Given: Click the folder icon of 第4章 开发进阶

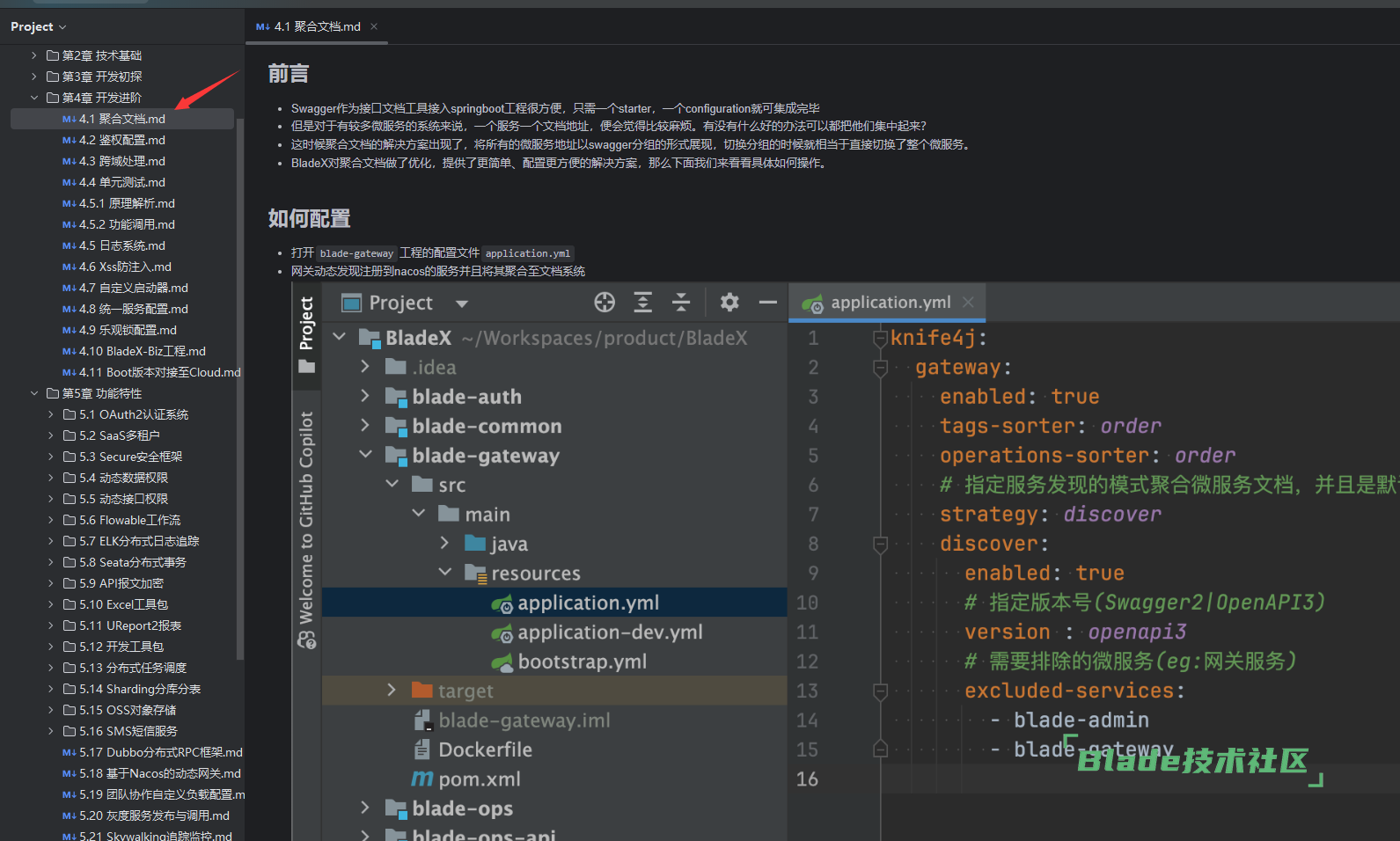Looking at the screenshot, I should [x=53, y=98].
